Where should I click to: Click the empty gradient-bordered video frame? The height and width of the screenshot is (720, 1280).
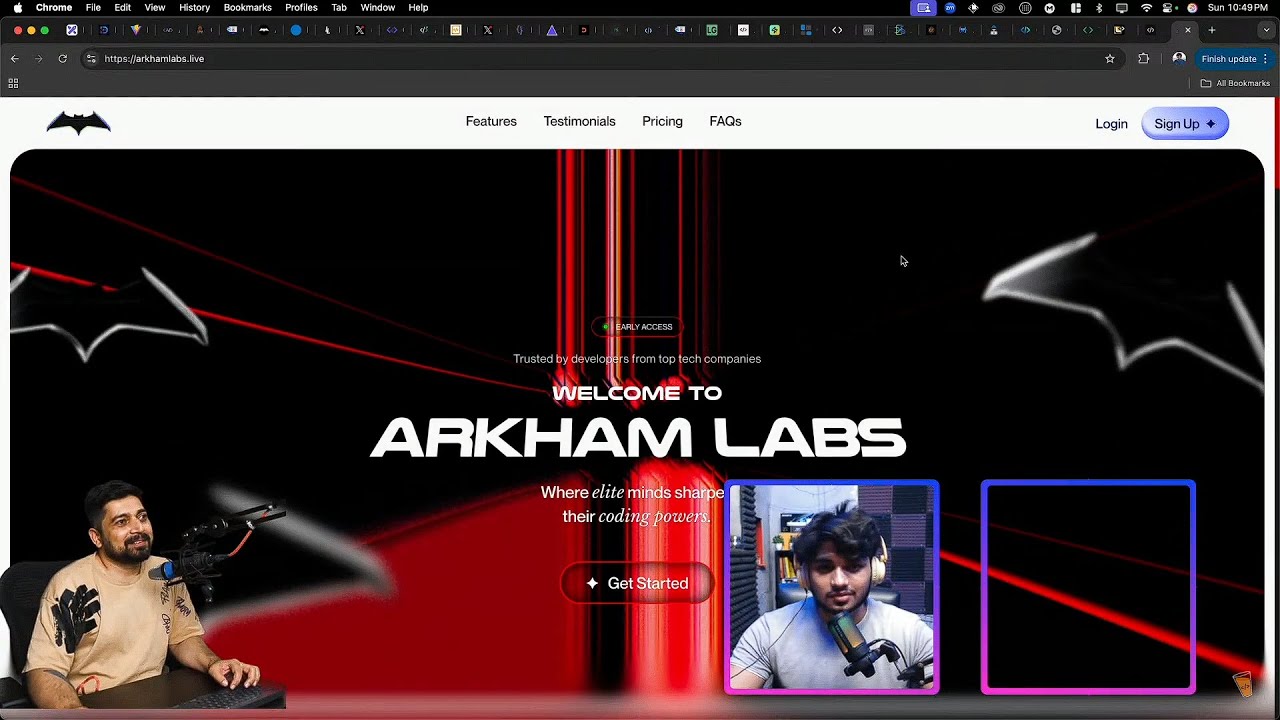click(1088, 587)
